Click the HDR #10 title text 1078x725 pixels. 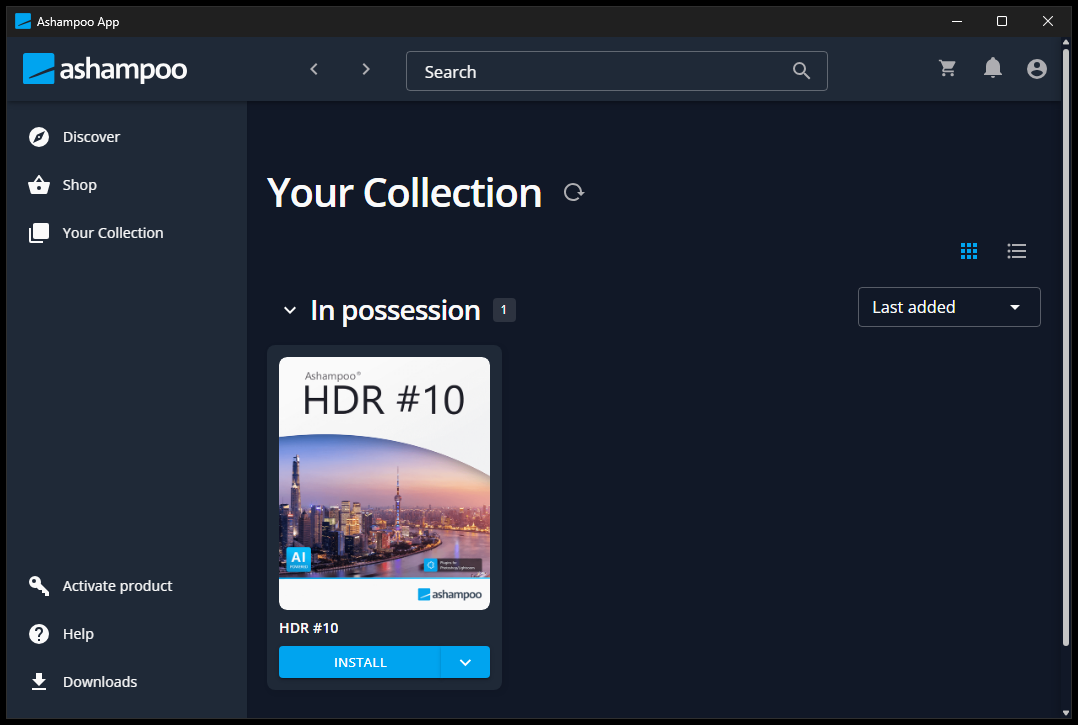[x=309, y=628]
